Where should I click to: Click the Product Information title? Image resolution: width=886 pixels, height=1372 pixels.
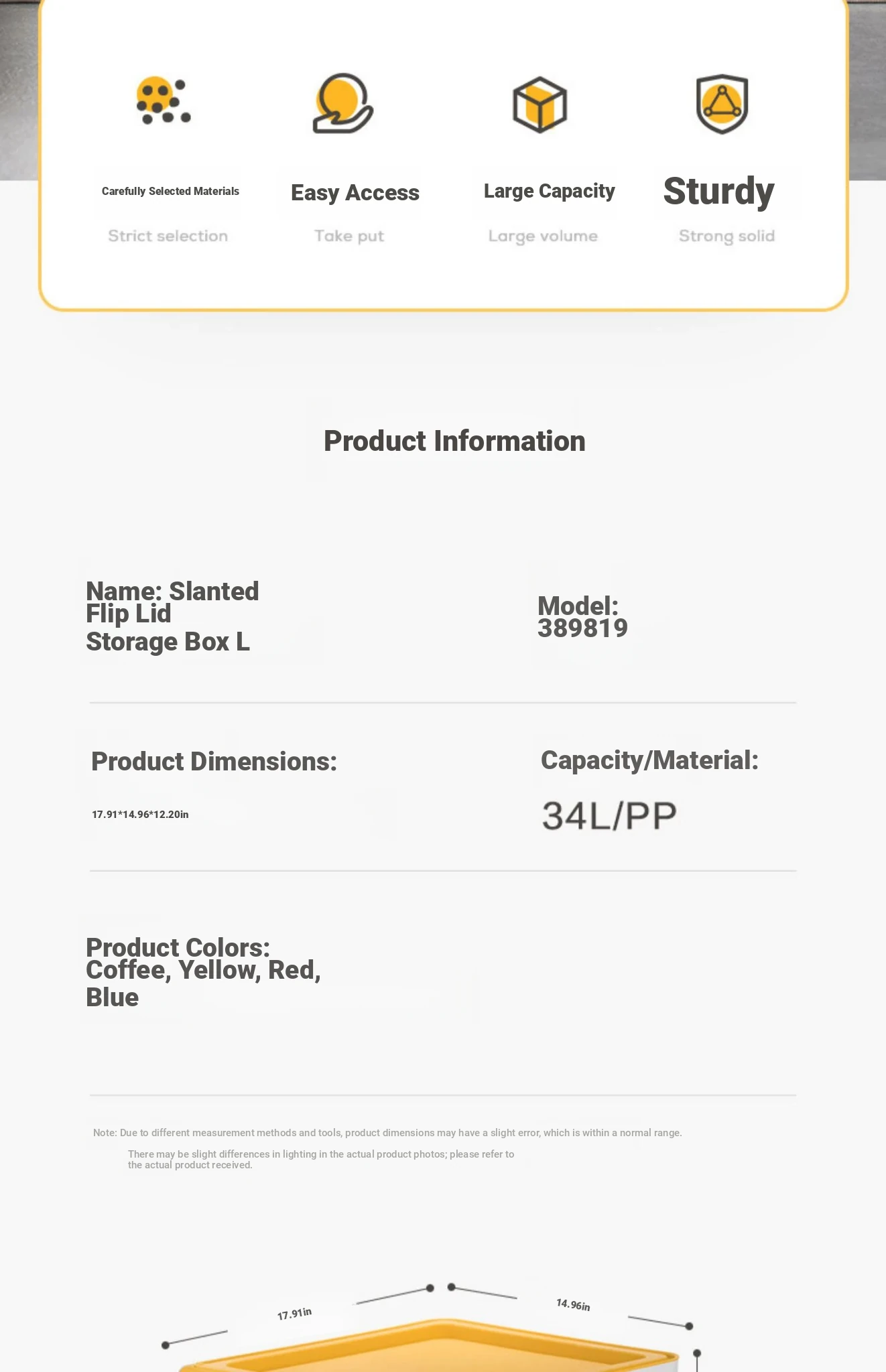[x=454, y=441]
